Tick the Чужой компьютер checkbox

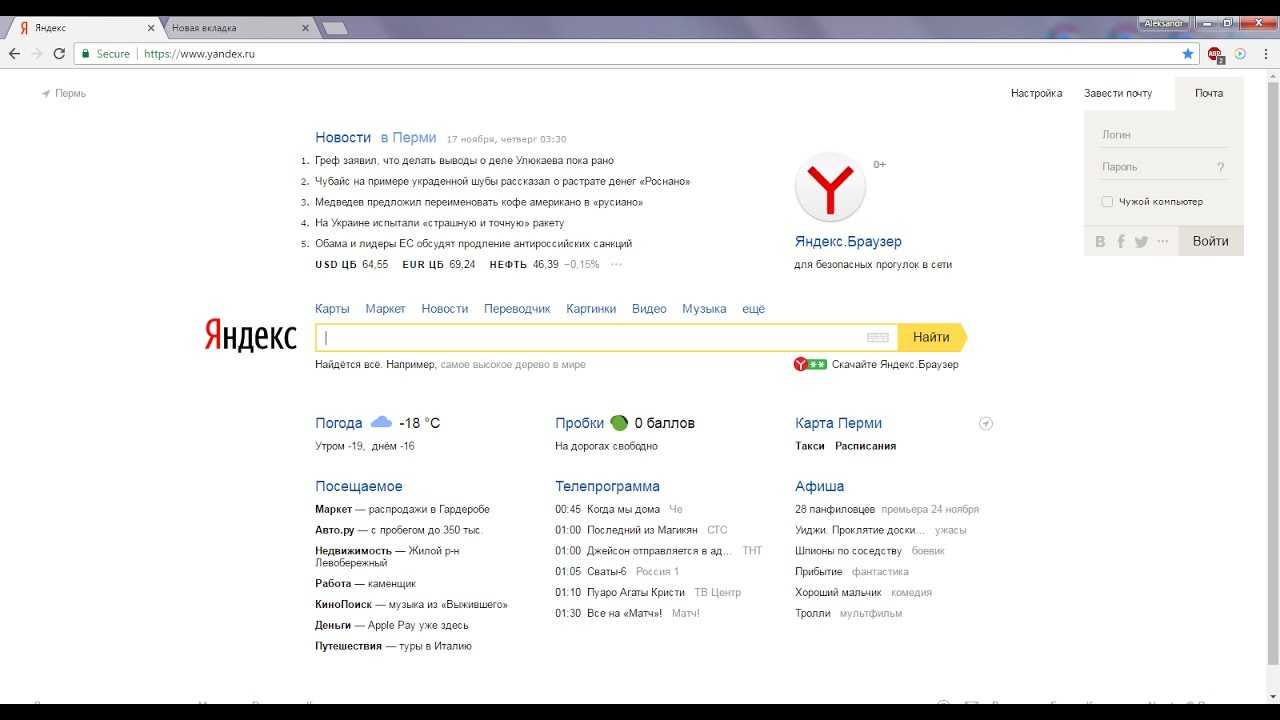point(1107,202)
